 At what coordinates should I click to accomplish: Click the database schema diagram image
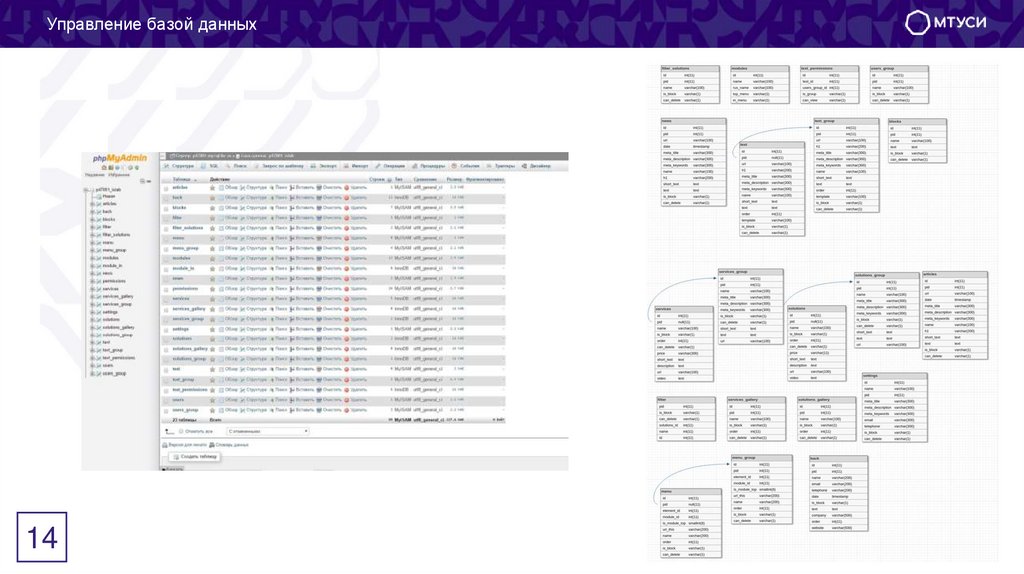(824, 312)
